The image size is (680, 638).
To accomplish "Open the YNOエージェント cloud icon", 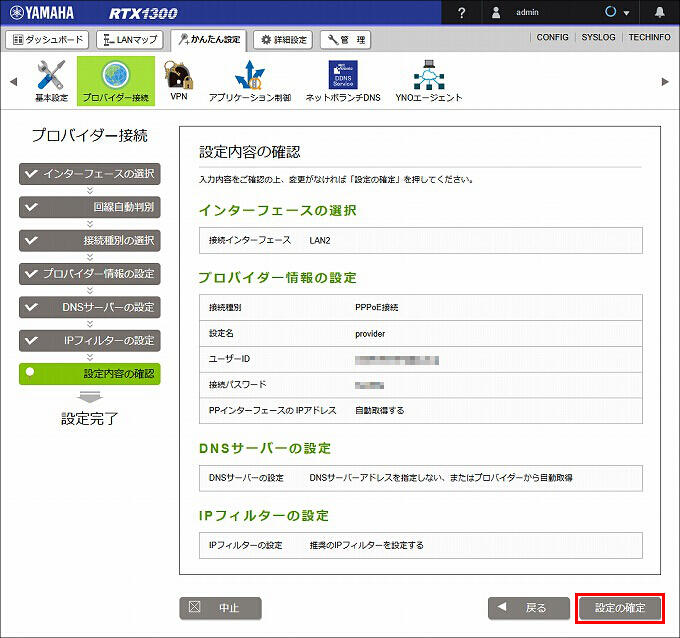I will coord(428,75).
